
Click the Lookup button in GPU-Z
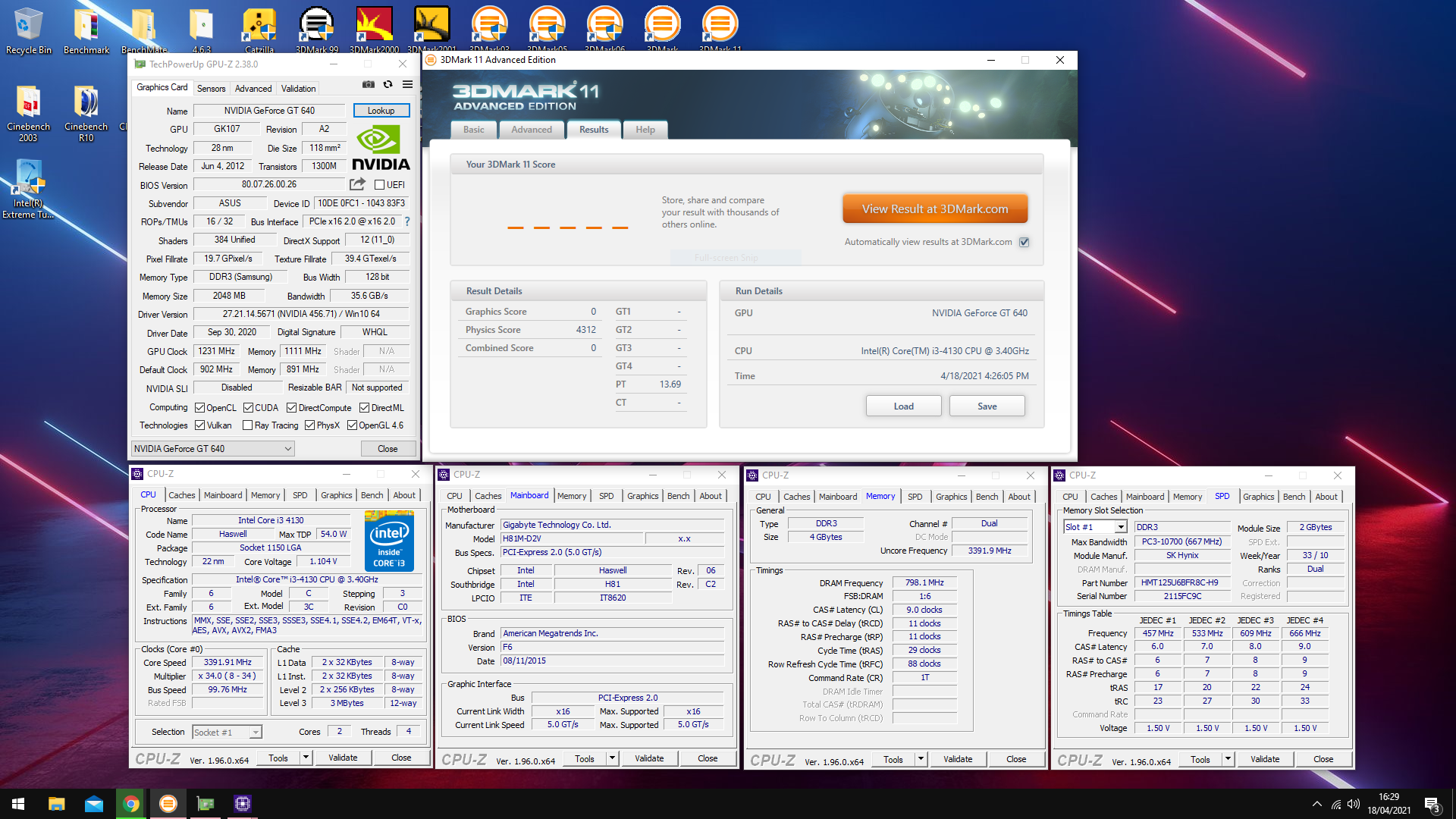[381, 111]
